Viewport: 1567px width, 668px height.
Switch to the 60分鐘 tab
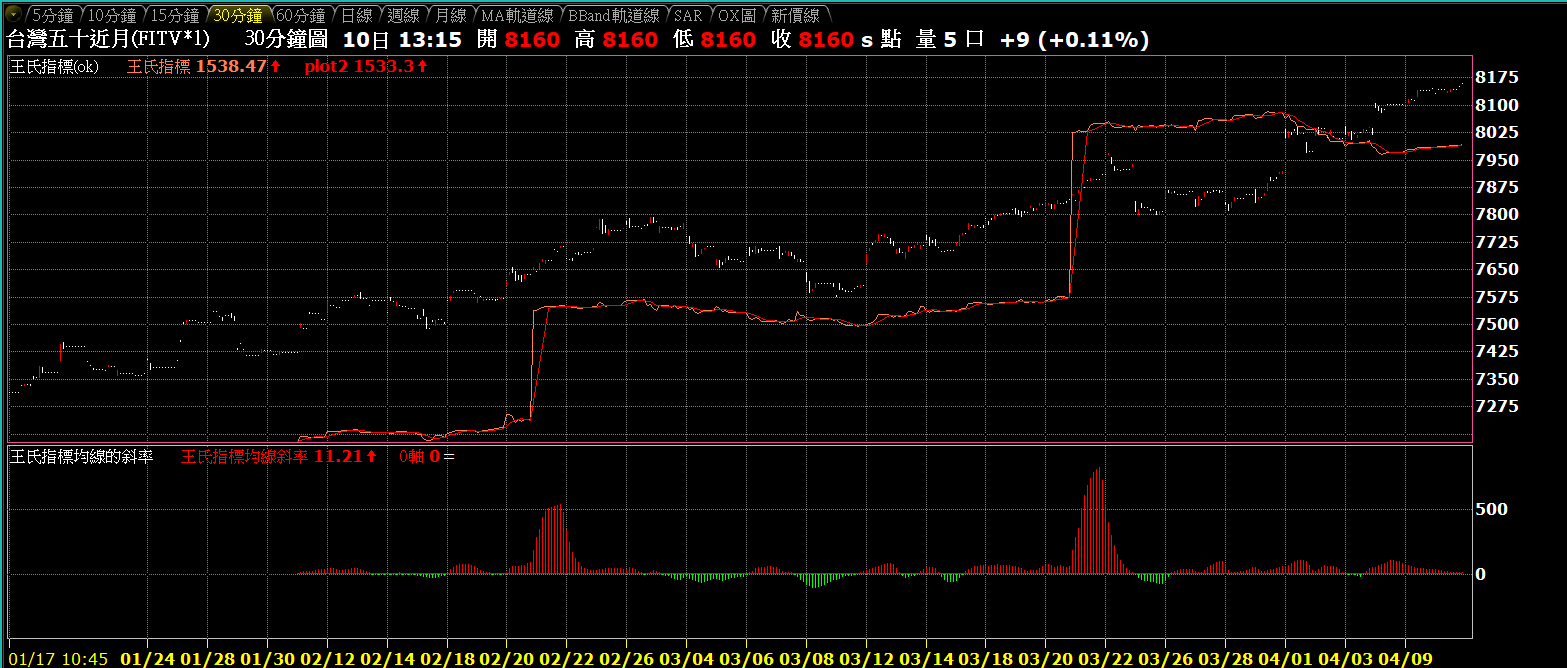(x=301, y=16)
